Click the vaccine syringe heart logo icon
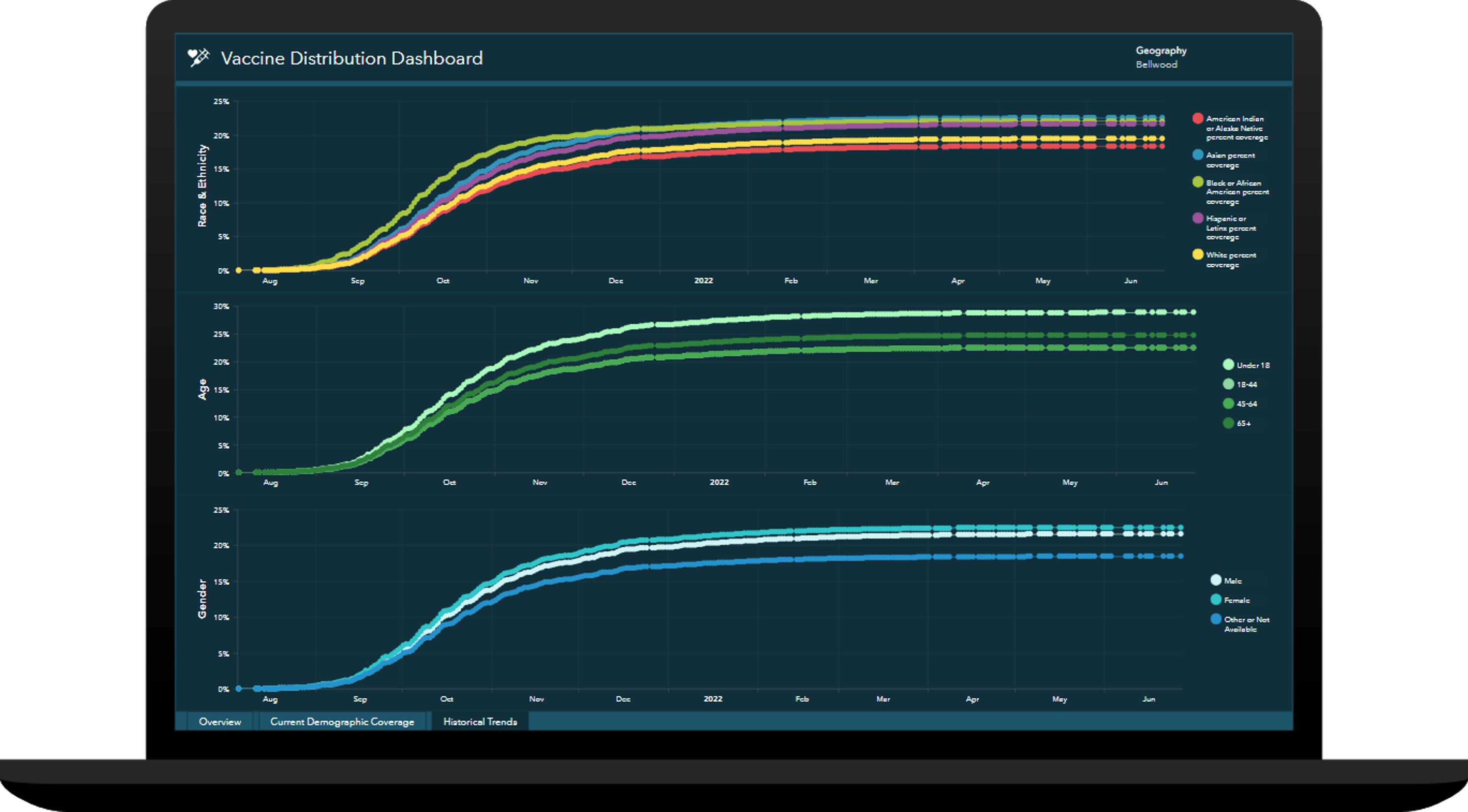This screenshot has height=812, width=1468. click(x=198, y=58)
